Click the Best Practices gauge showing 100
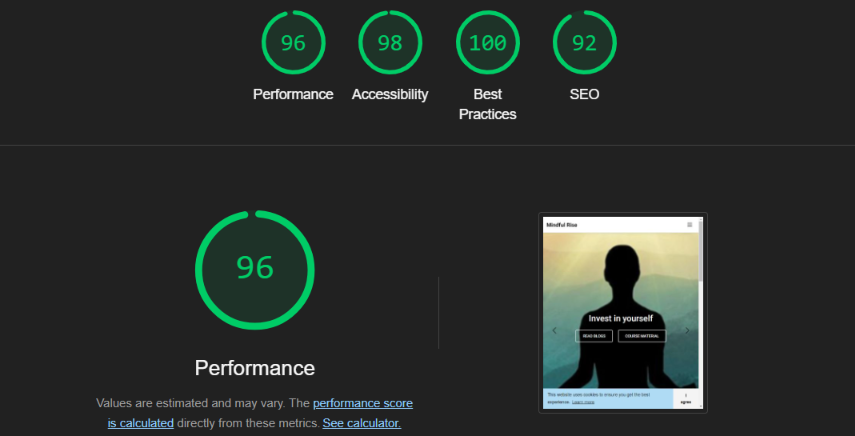The width and height of the screenshot is (855, 436). point(487,43)
